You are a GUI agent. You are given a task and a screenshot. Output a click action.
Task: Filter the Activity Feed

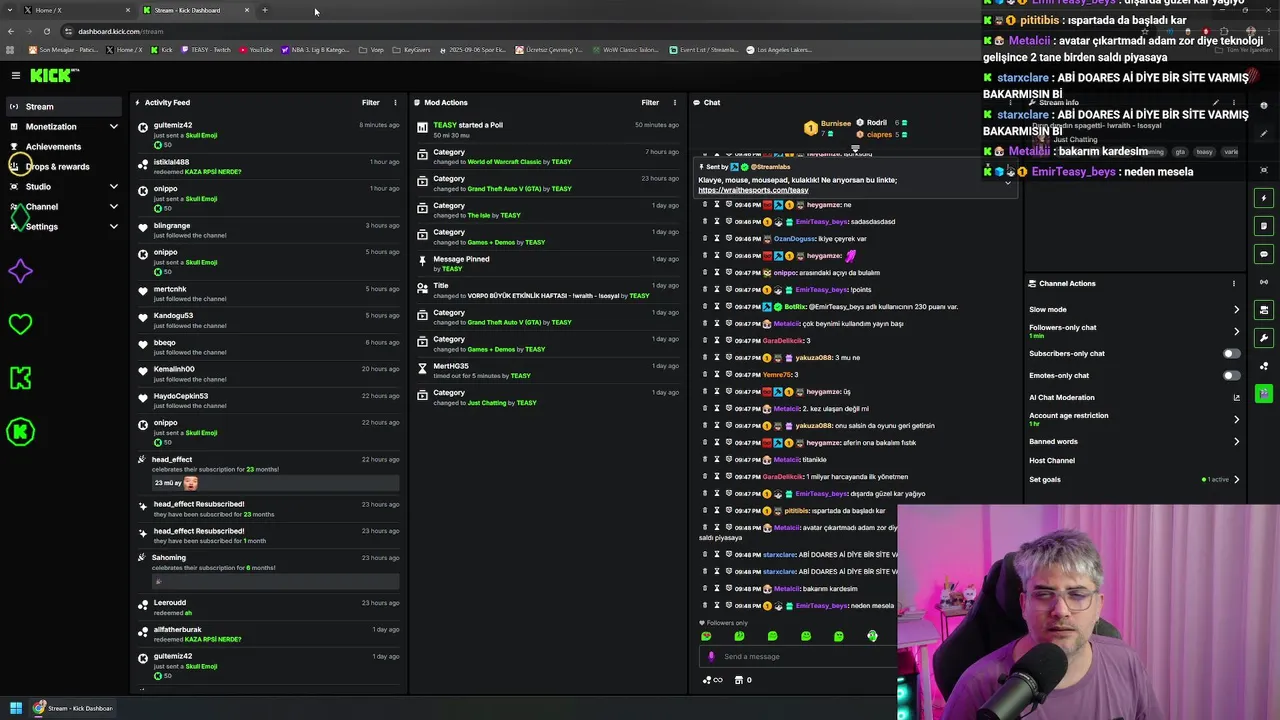370,102
